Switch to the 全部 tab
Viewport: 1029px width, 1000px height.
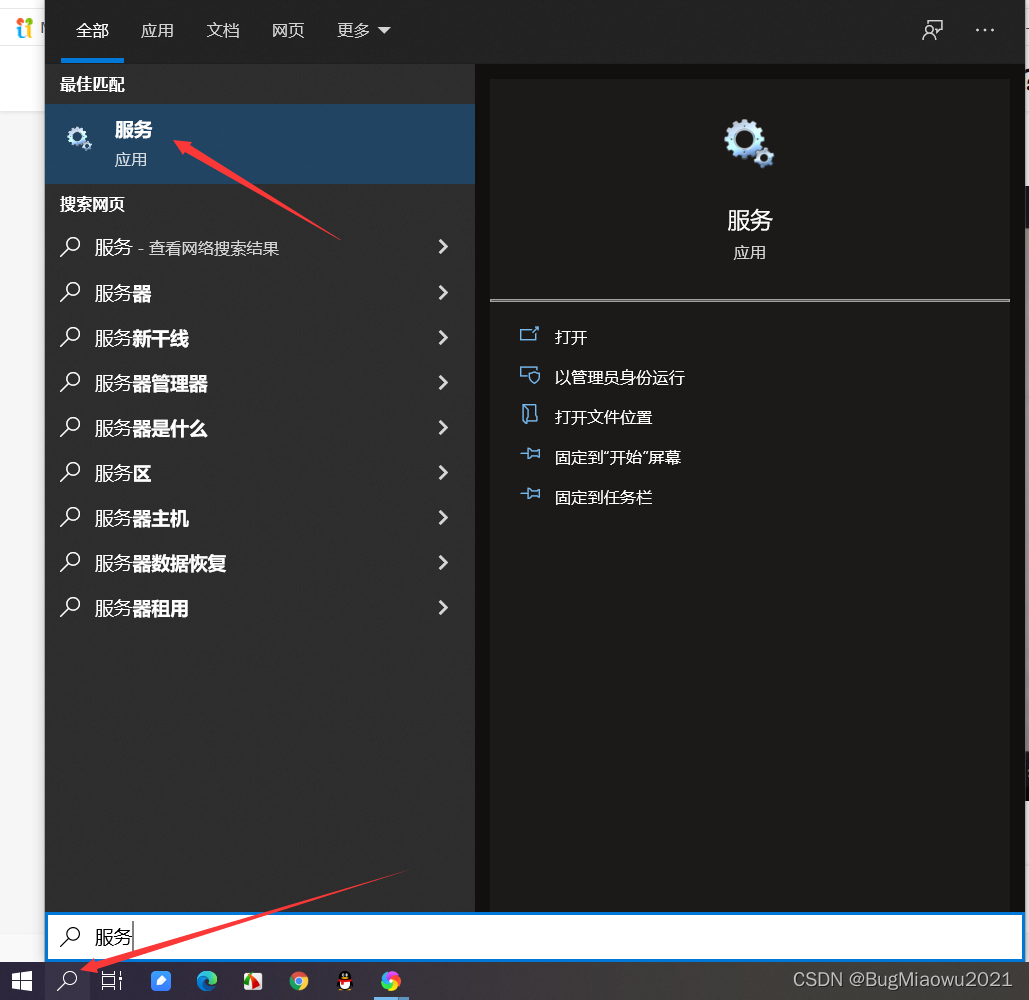[x=93, y=30]
